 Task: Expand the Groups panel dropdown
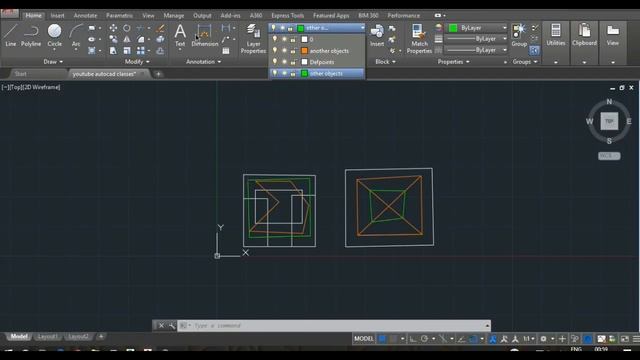pos(525,62)
